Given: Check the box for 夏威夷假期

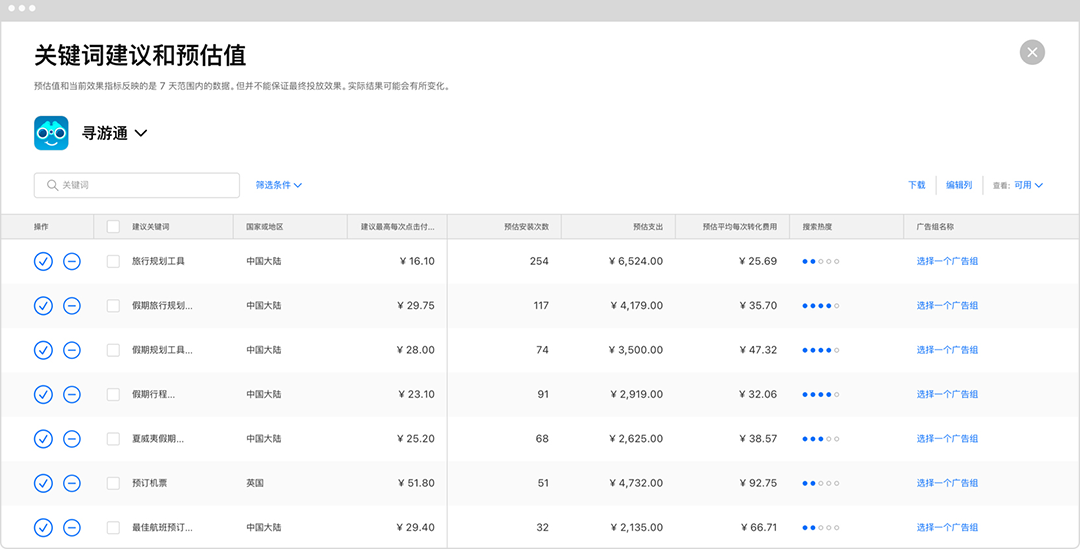Looking at the screenshot, I should (114, 439).
